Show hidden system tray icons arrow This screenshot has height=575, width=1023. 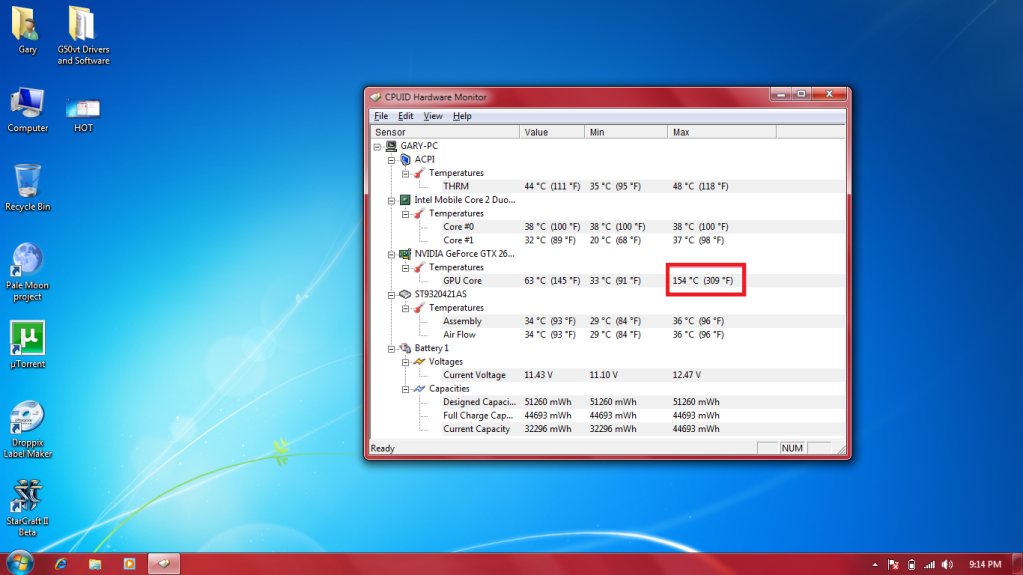pyautogui.click(x=875, y=565)
